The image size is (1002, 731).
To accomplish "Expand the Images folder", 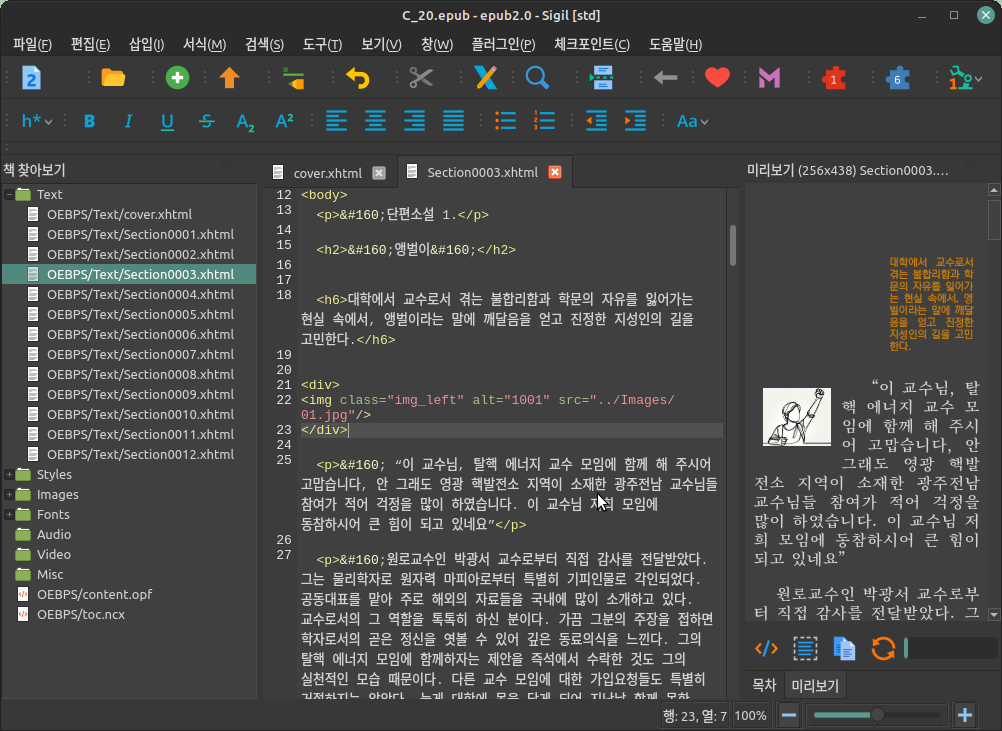I will pyautogui.click(x=9, y=495).
